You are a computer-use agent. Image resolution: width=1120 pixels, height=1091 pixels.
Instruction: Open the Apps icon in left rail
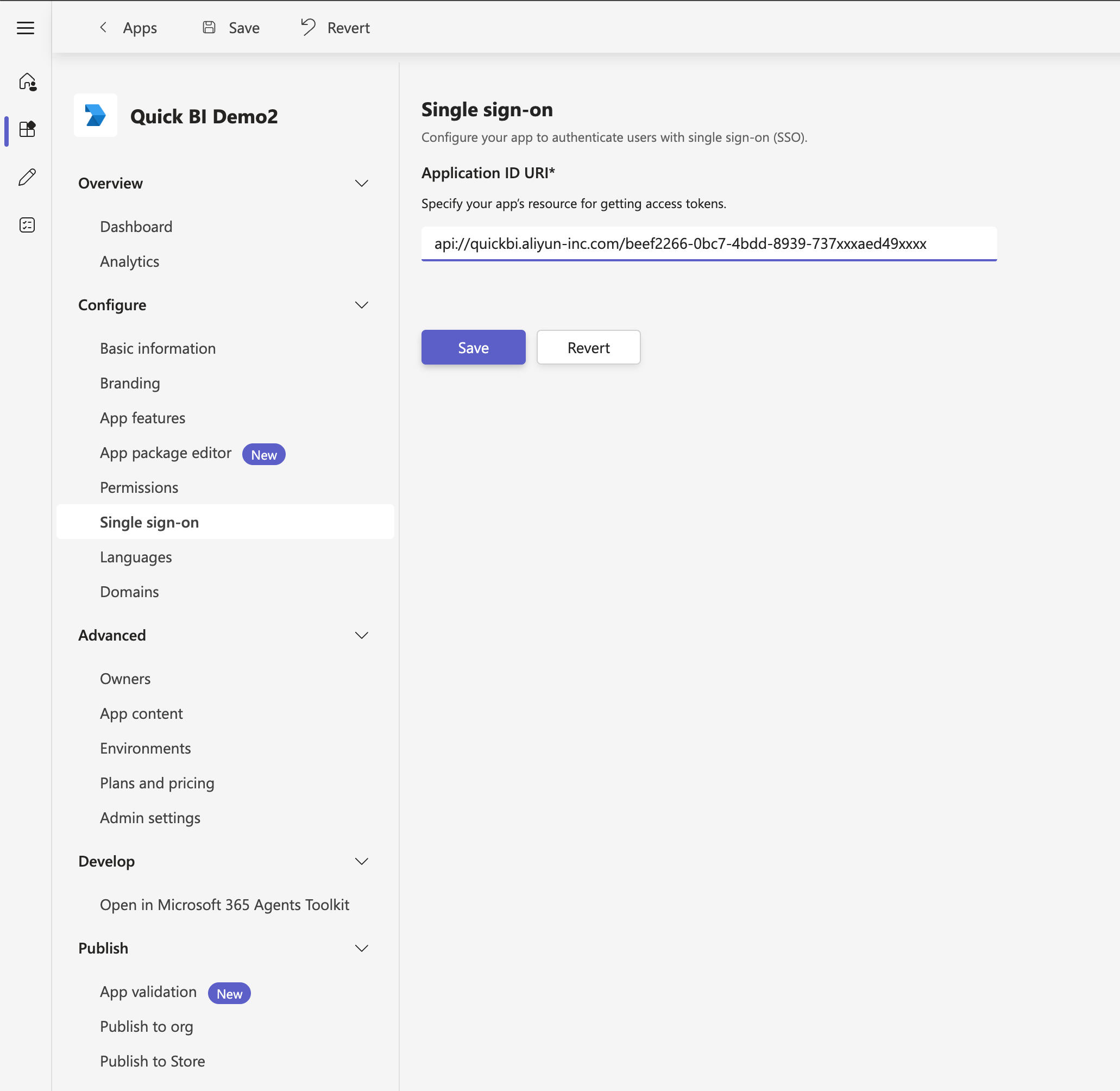click(27, 129)
